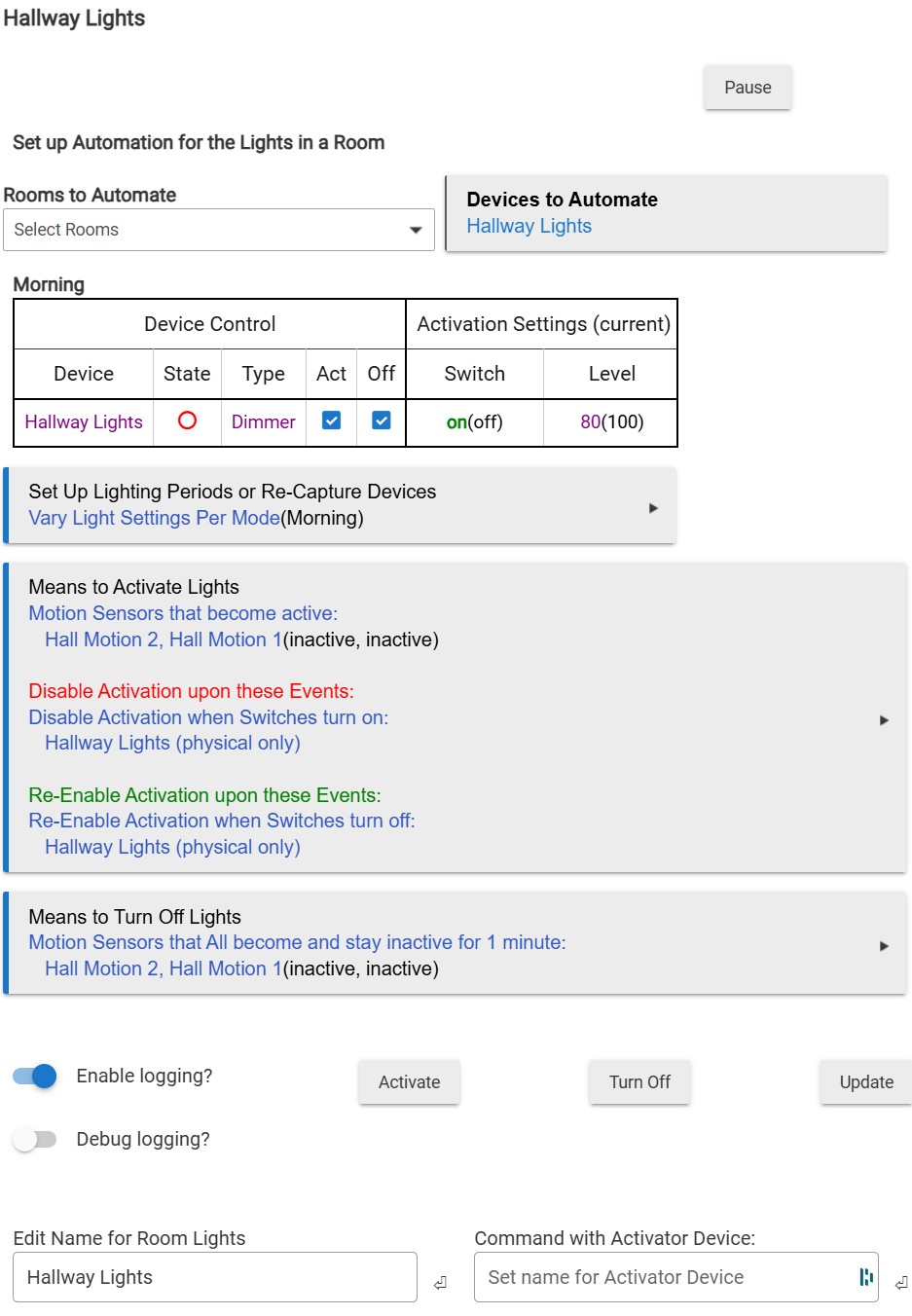Image resolution: width=912 pixels, height=1316 pixels.
Task: Click the Pause button
Action: pyautogui.click(x=748, y=88)
